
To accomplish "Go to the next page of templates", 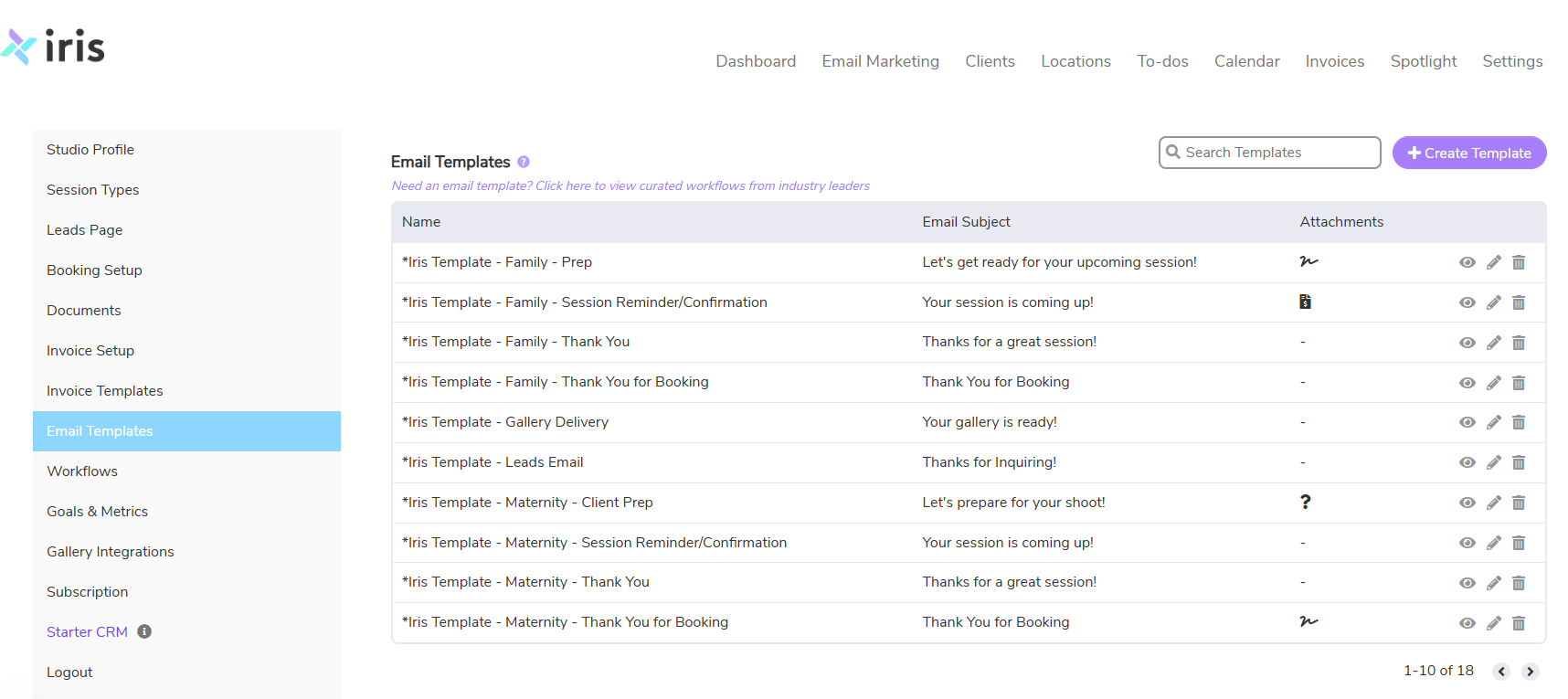I will [1530, 672].
